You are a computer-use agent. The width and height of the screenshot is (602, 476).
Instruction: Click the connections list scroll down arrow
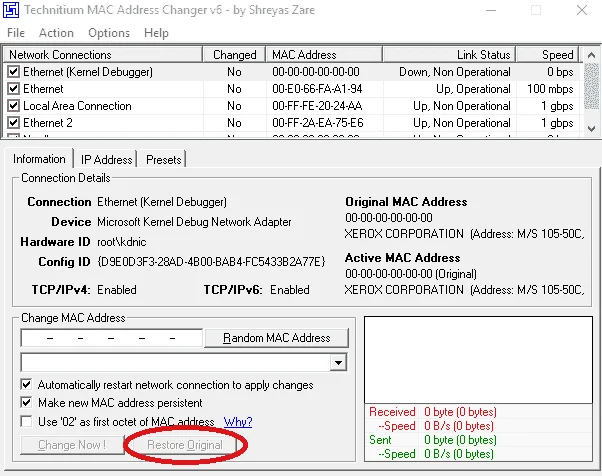pos(592,129)
